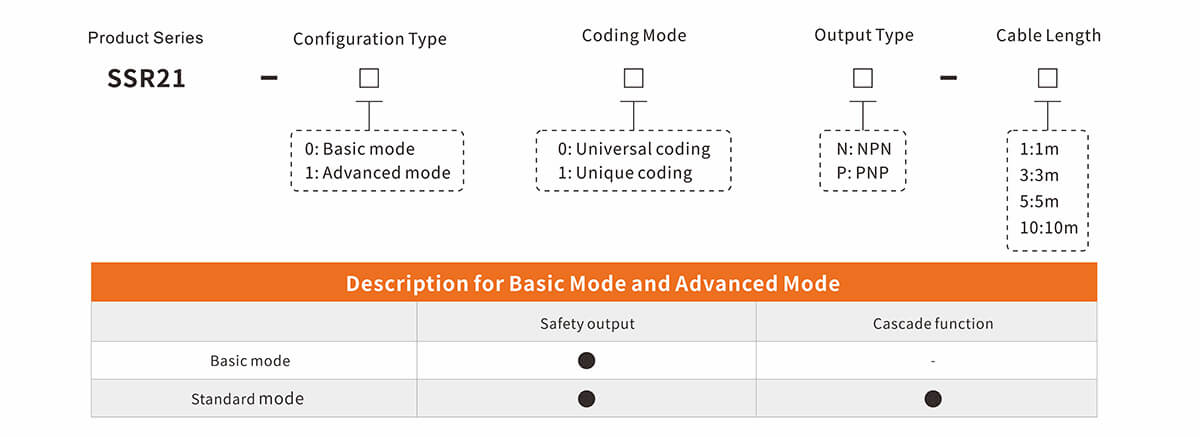1200x437 pixels.
Task: Click the Configuration Type empty box
Action: (x=369, y=78)
